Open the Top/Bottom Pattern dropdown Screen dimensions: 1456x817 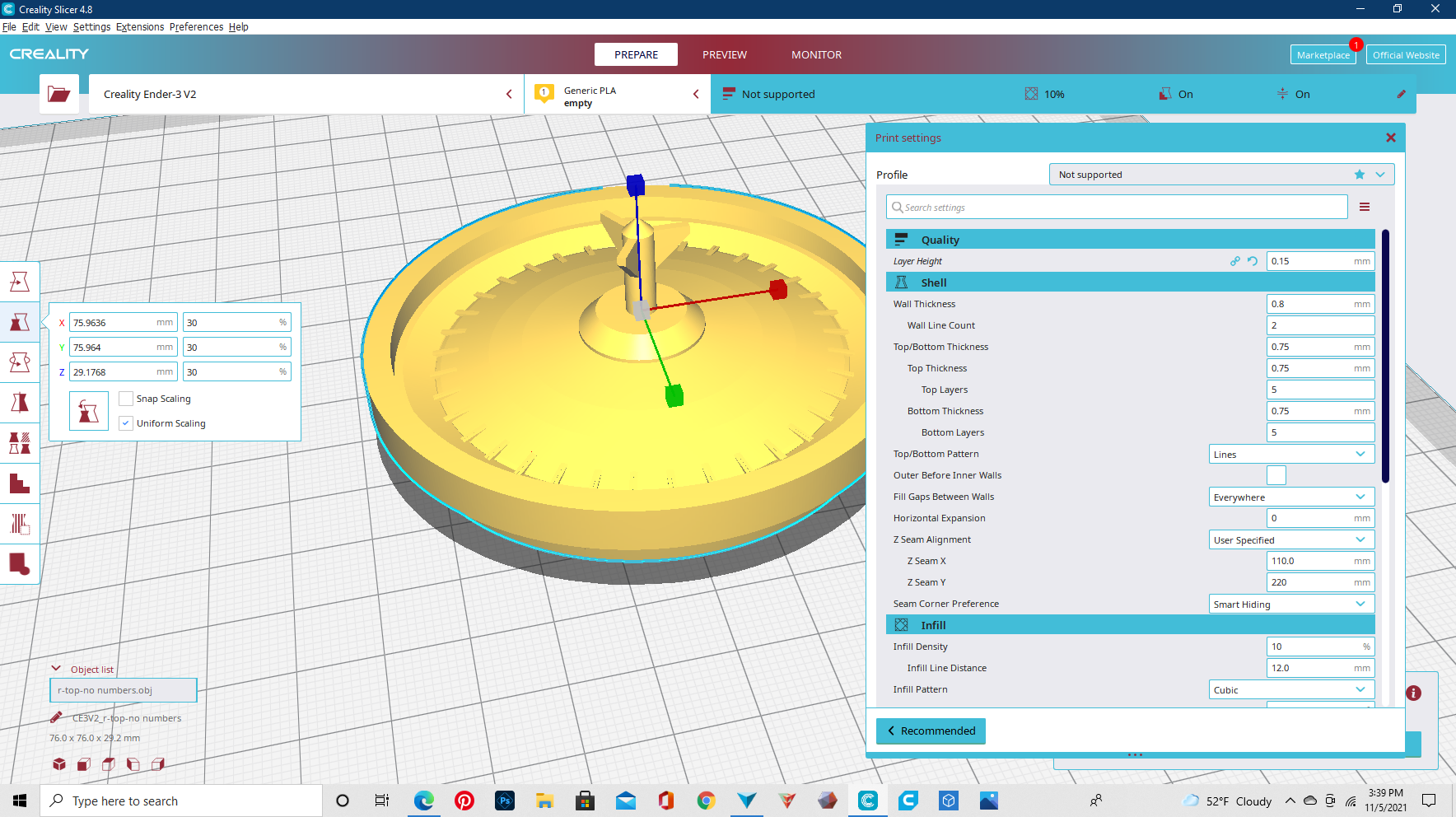pyautogui.click(x=1290, y=453)
